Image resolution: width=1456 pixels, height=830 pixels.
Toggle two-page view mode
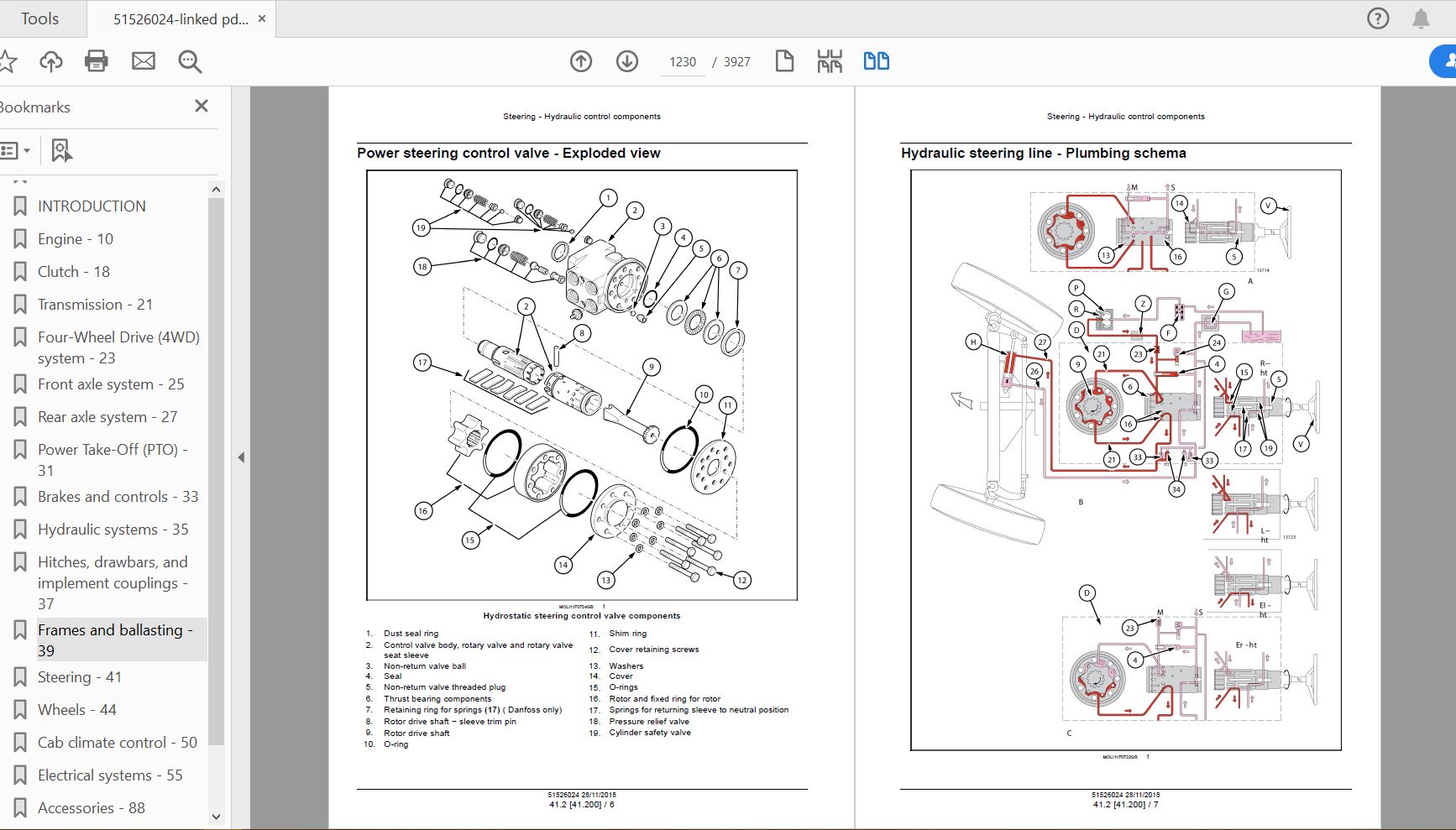point(876,61)
